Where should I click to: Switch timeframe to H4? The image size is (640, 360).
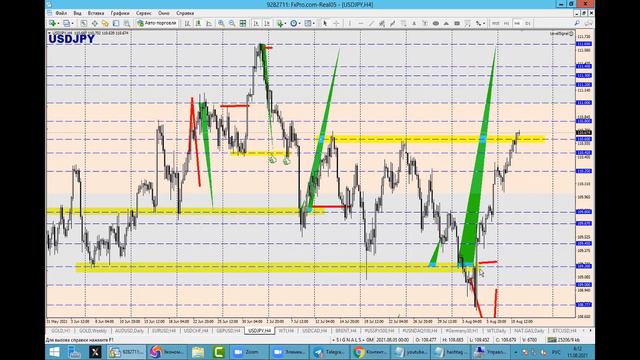[517, 23]
